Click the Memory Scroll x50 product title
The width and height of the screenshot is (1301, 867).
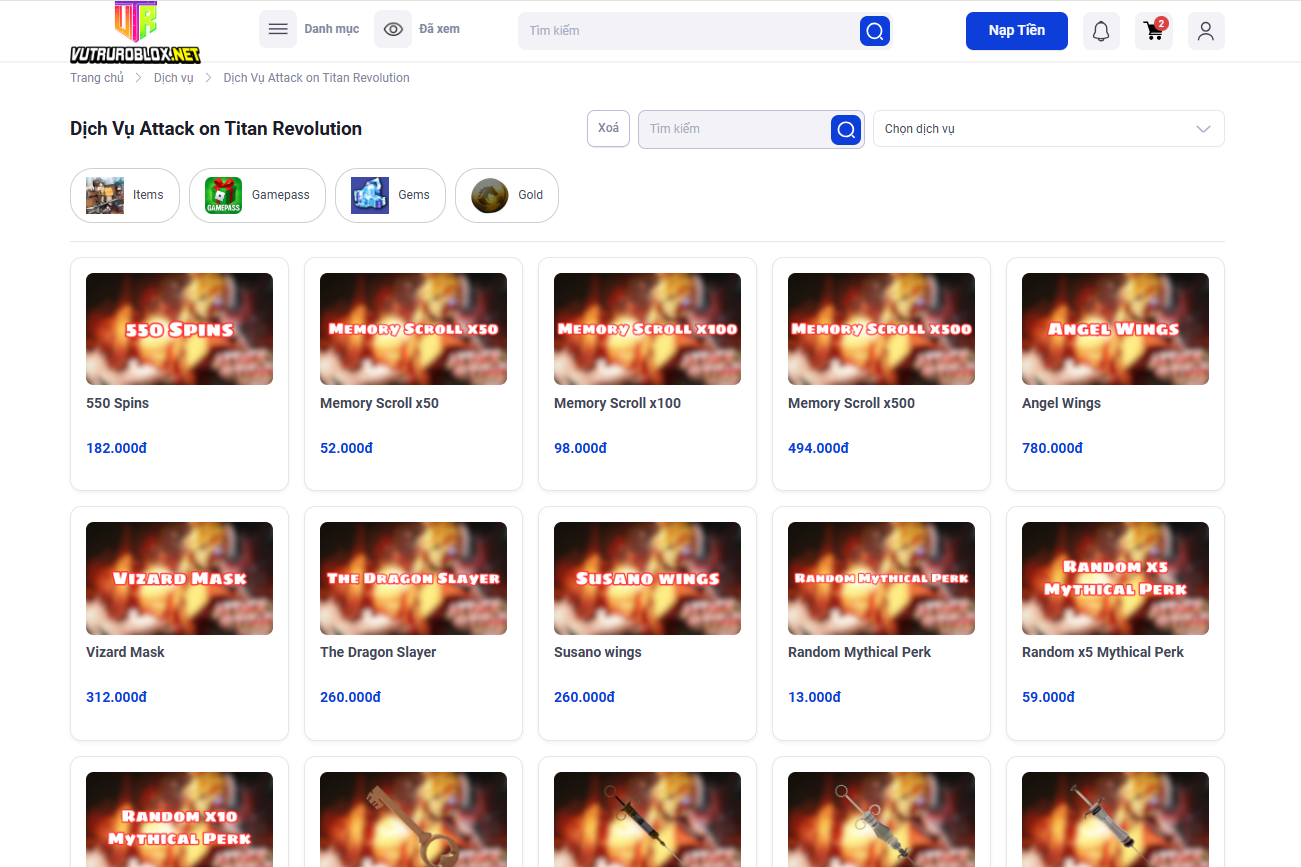pyautogui.click(x=379, y=403)
